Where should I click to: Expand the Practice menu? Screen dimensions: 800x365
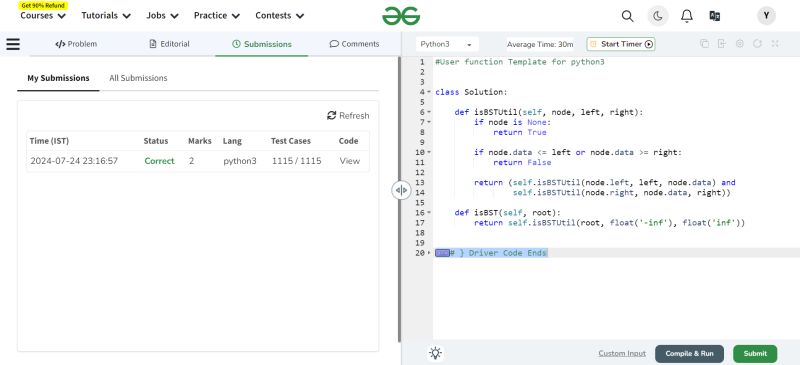click(x=217, y=16)
